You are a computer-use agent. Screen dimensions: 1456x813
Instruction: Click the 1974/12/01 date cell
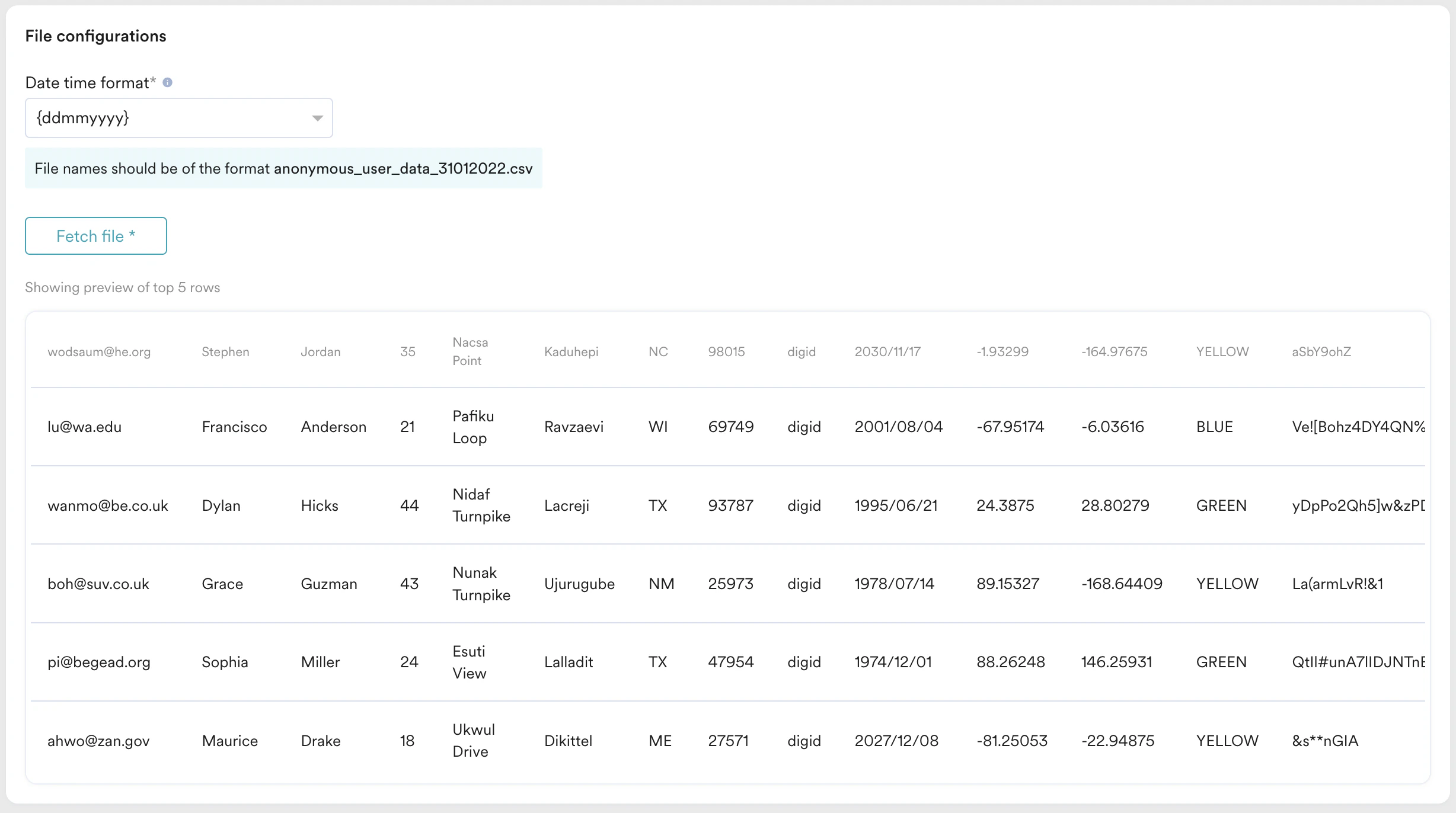[893, 662]
